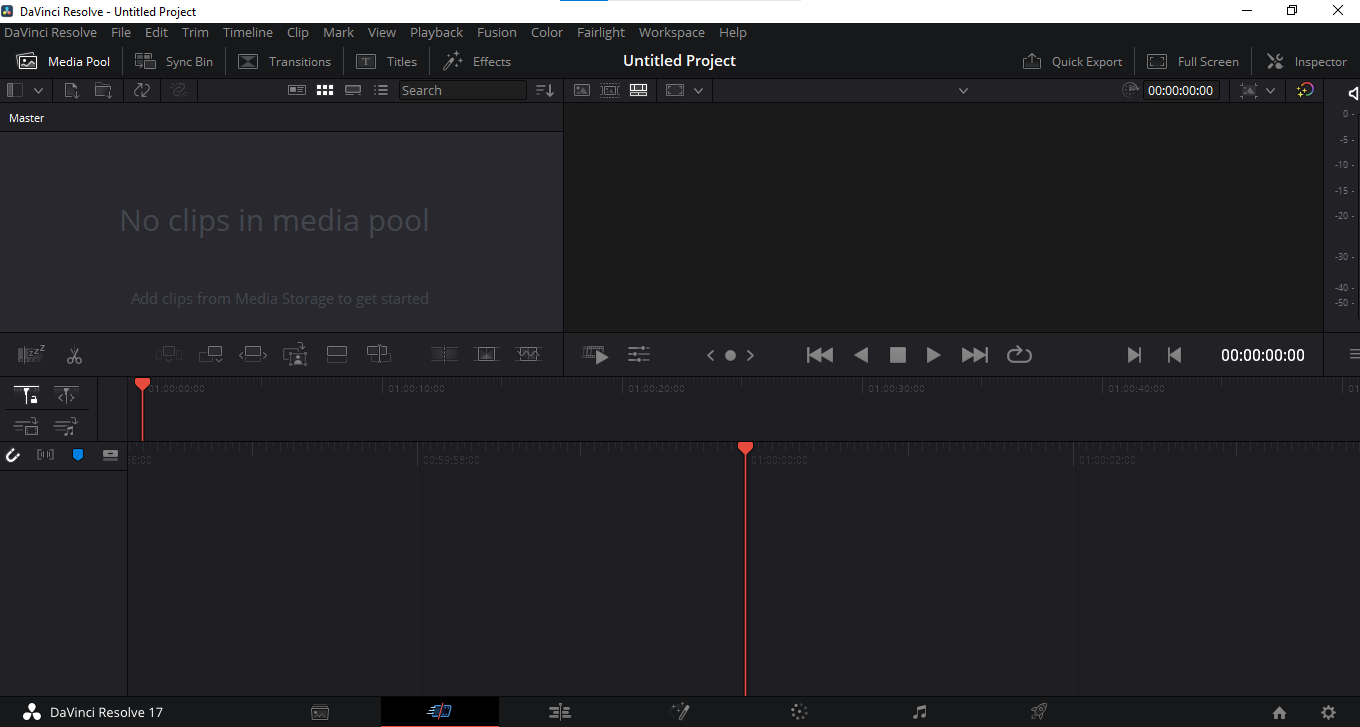
Task: Apply the Smooth Cut icon
Action: [x=528, y=354]
